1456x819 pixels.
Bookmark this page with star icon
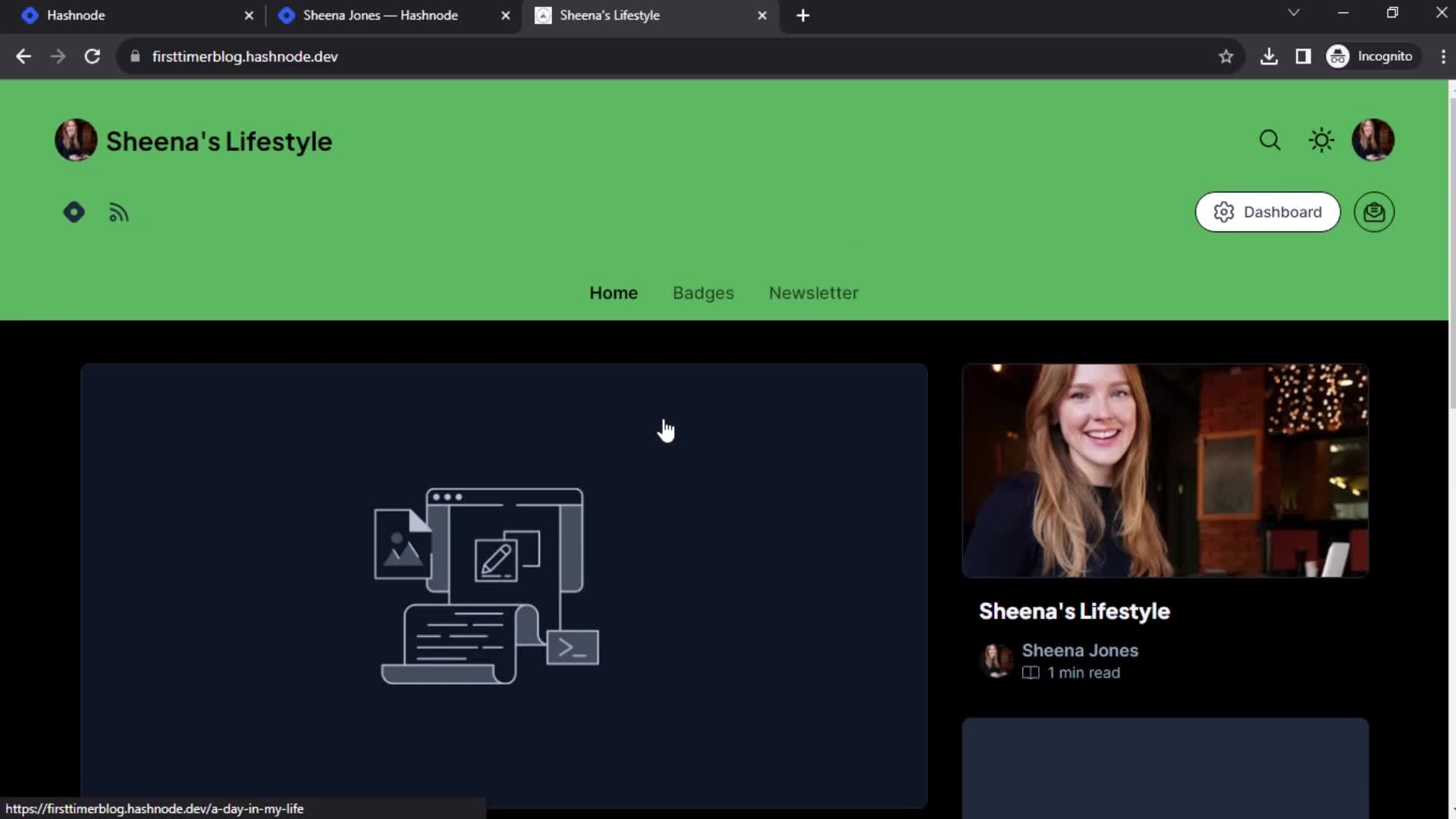(x=1225, y=56)
